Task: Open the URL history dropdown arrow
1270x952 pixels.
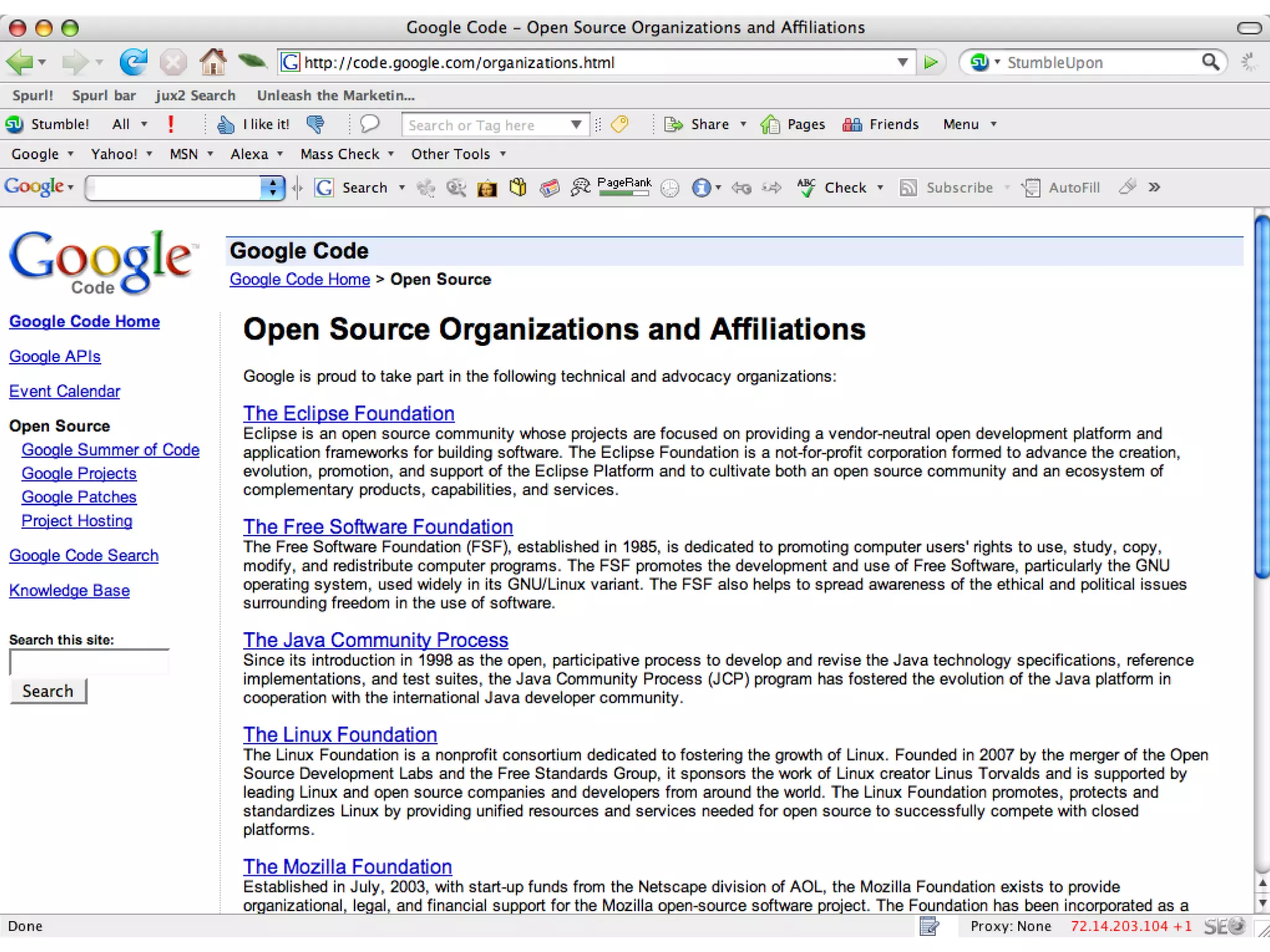Action: (902, 62)
